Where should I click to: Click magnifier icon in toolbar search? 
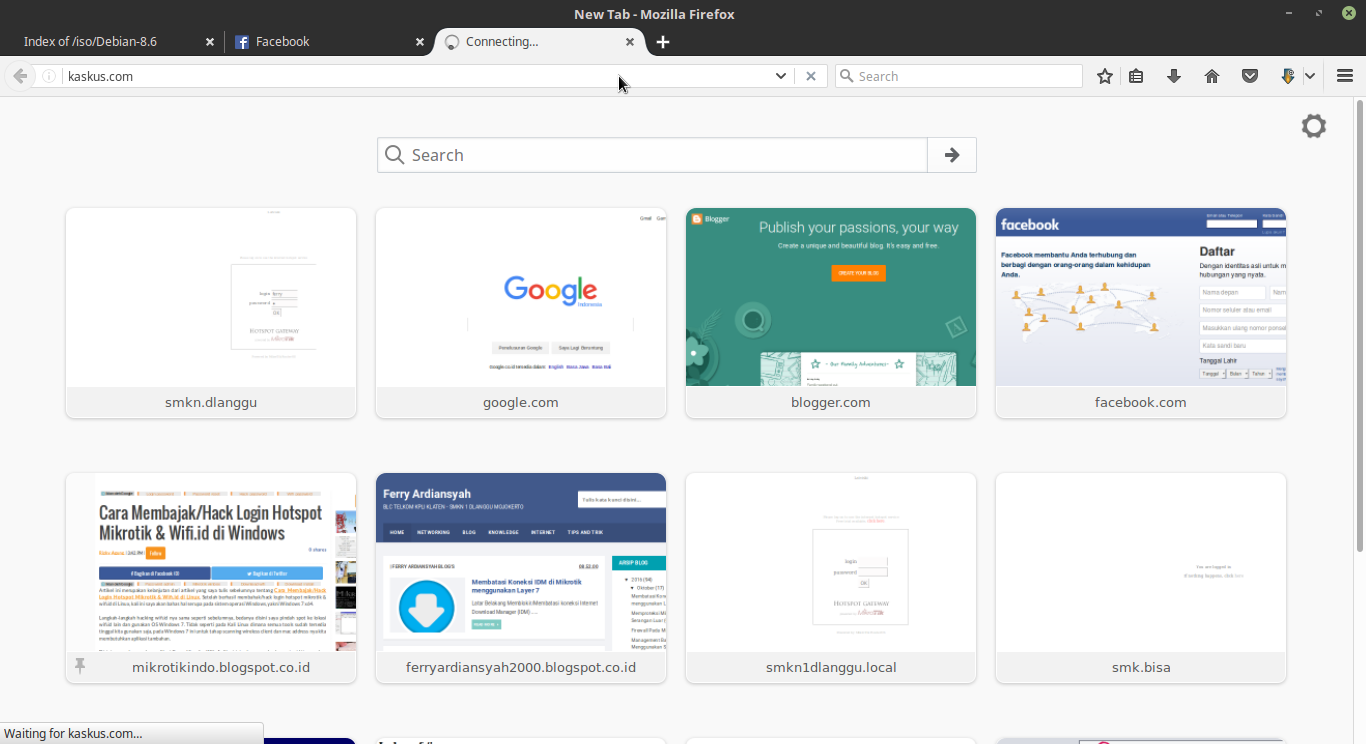click(x=847, y=76)
